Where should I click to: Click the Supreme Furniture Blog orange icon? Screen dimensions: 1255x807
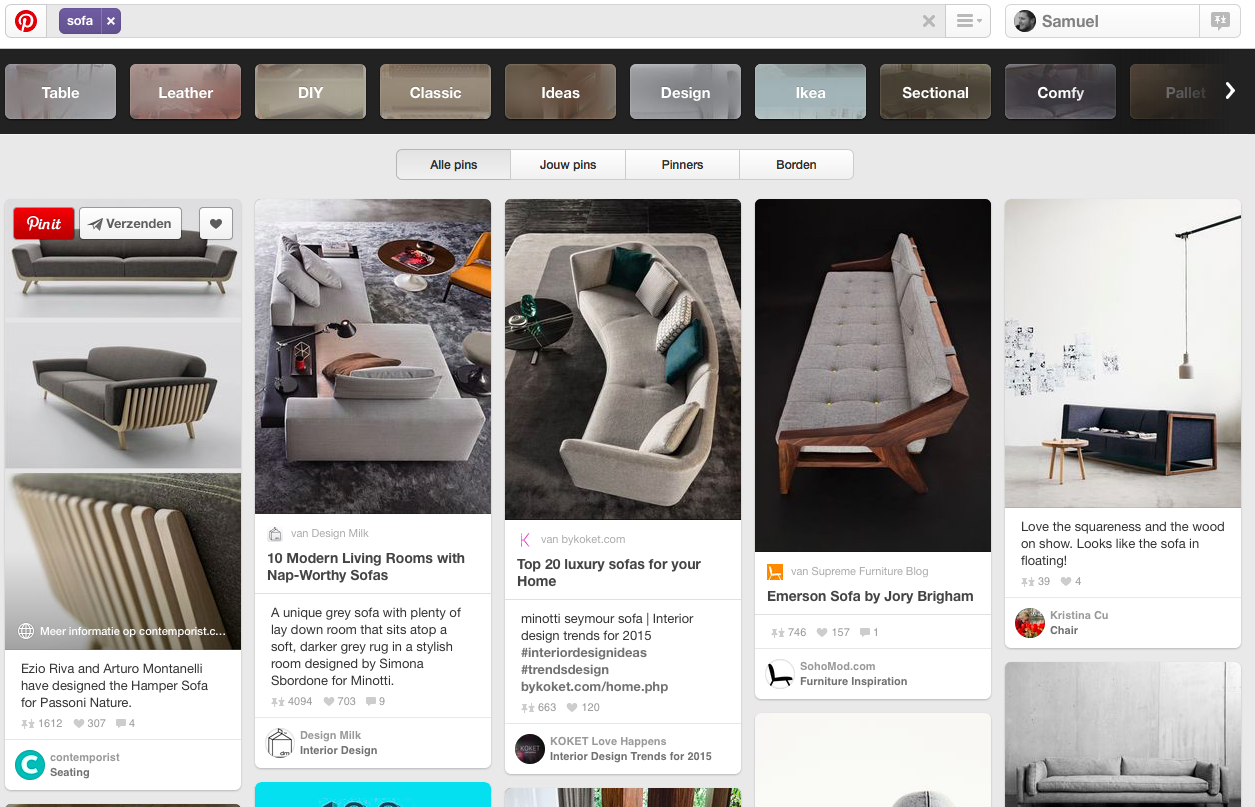pos(775,572)
